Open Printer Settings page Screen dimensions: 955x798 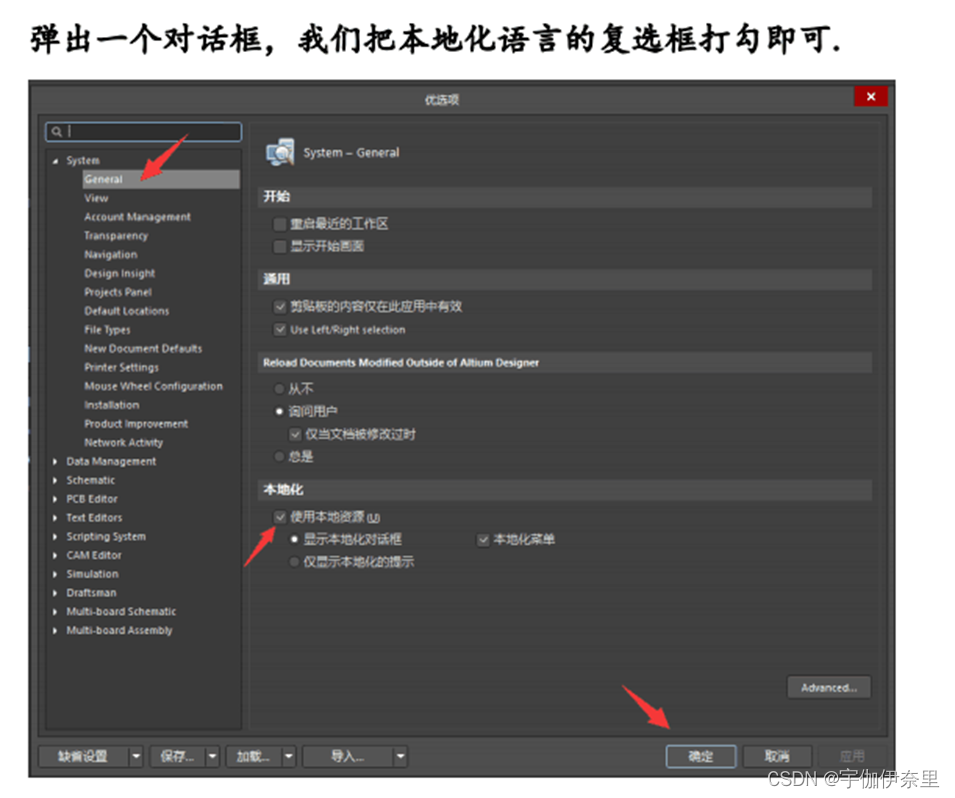click(122, 367)
